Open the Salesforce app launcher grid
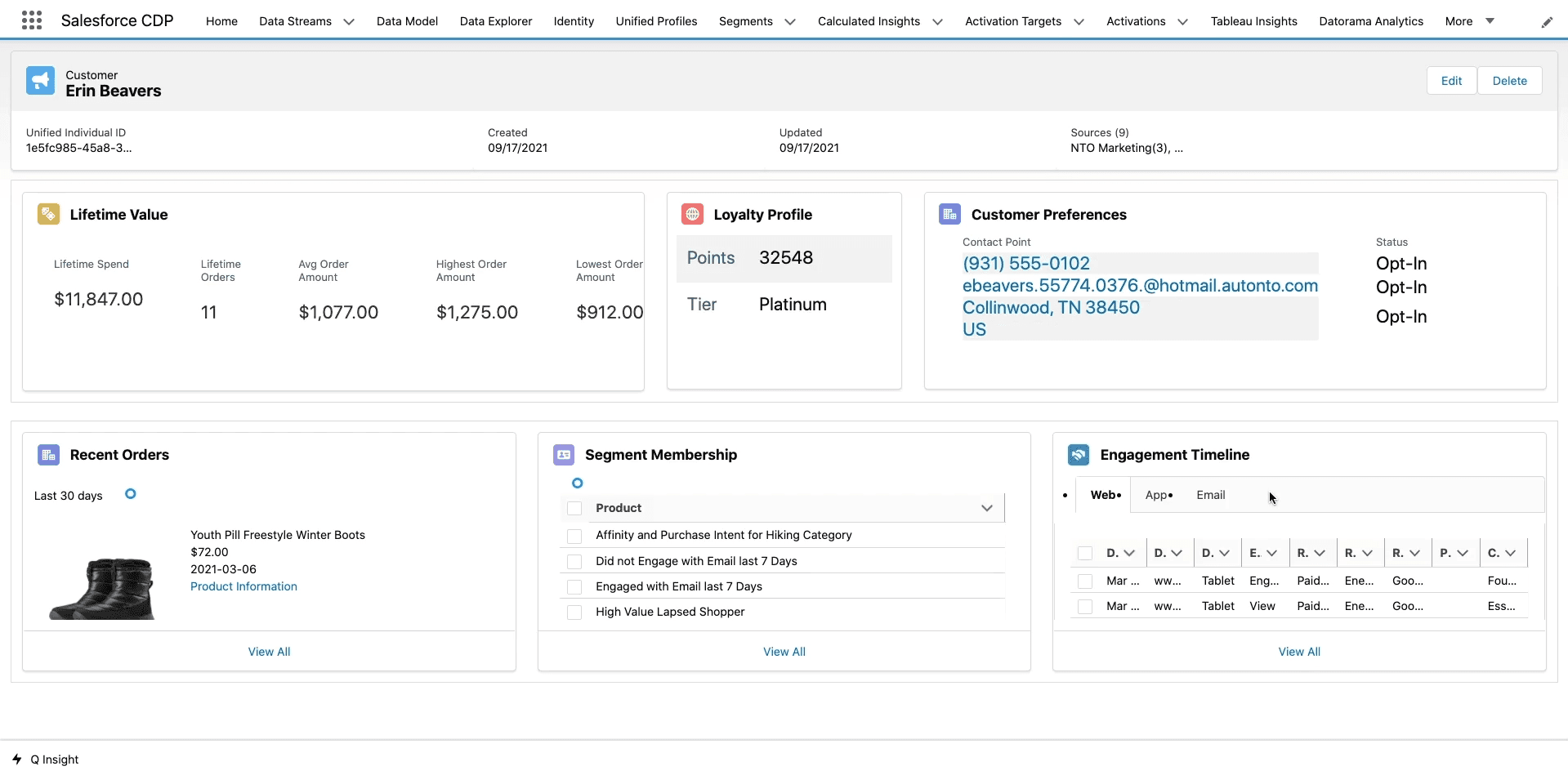Viewport: 1568px width, 775px height. (x=31, y=20)
